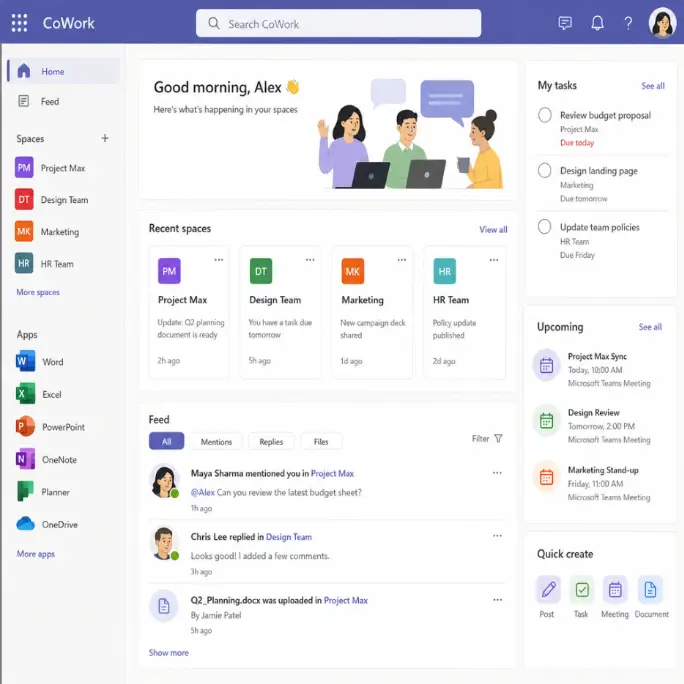Select the Replies feed tab
684x684 pixels.
(271, 441)
